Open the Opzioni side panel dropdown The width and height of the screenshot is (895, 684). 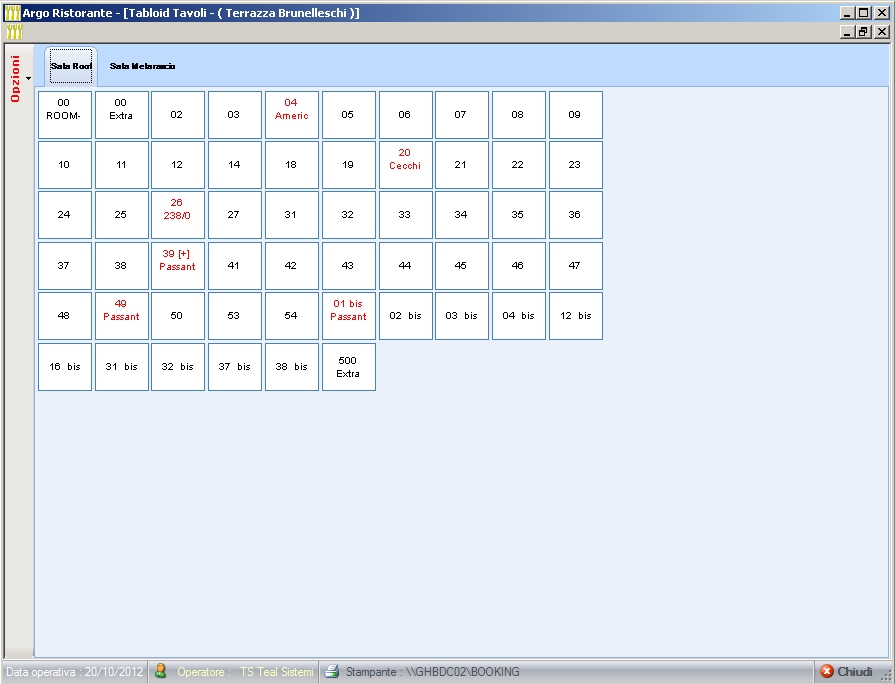[x=19, y=78]
